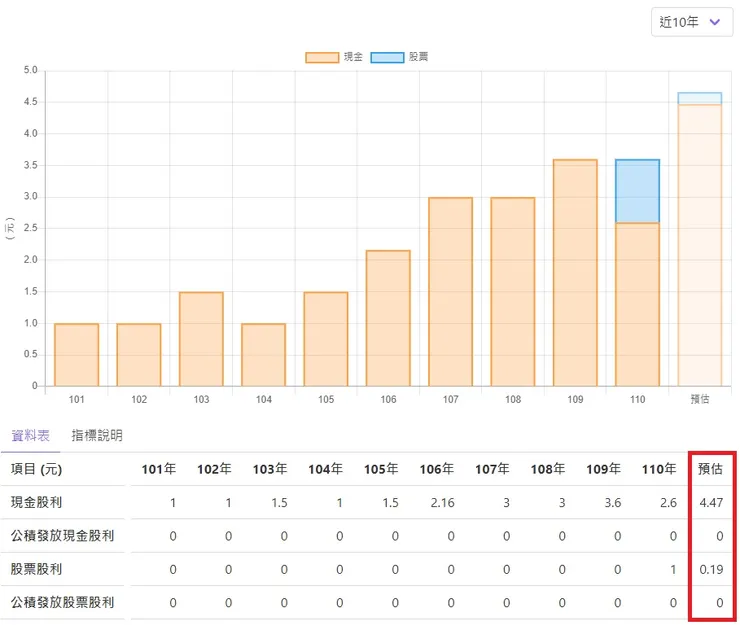Click the 0.19 estimated stock dividend cell
The width and height of the screenshot is (740, 625).
point(711,569)
